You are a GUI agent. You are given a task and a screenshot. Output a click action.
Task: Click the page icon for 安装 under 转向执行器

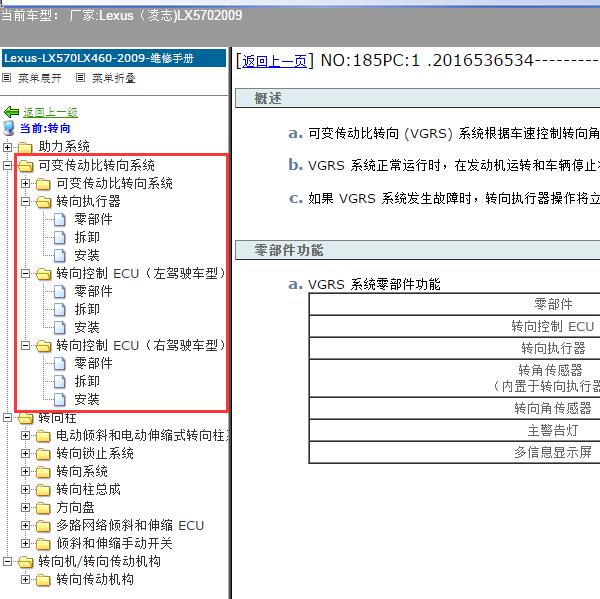pos(60,256)
